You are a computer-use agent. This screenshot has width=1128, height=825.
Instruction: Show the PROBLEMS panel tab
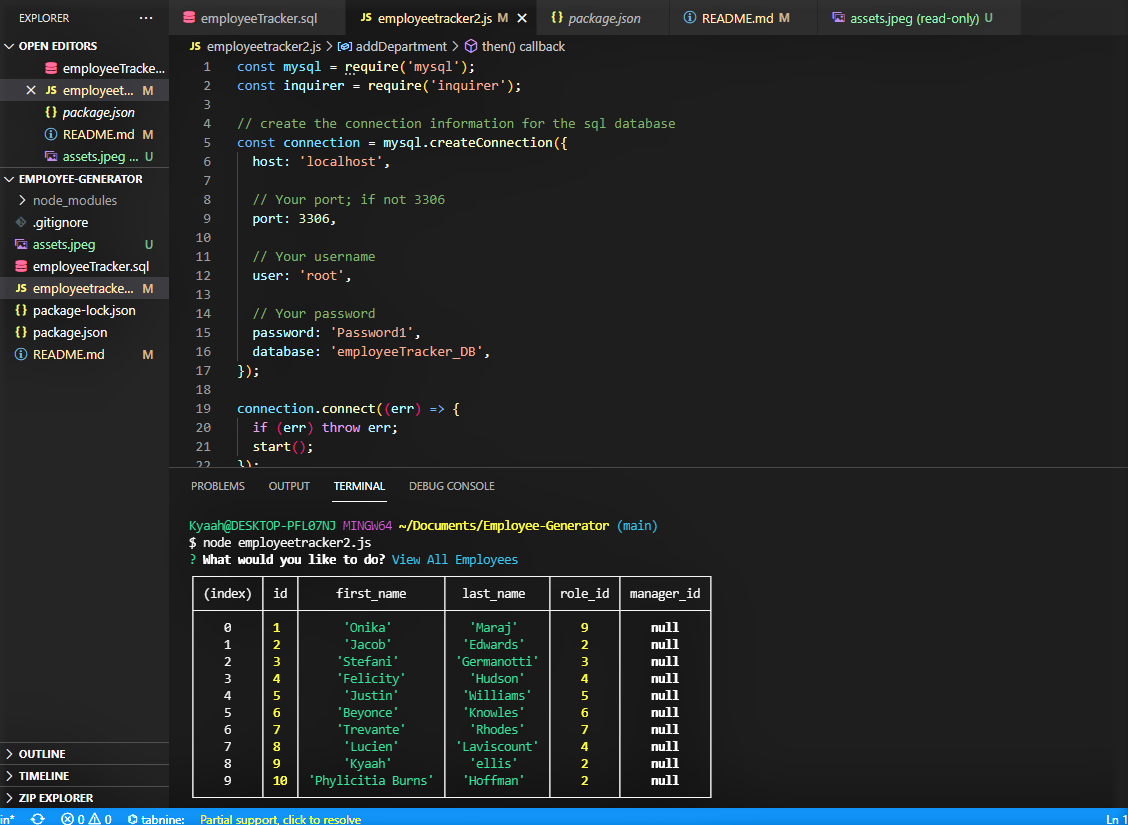coord(218,486)
